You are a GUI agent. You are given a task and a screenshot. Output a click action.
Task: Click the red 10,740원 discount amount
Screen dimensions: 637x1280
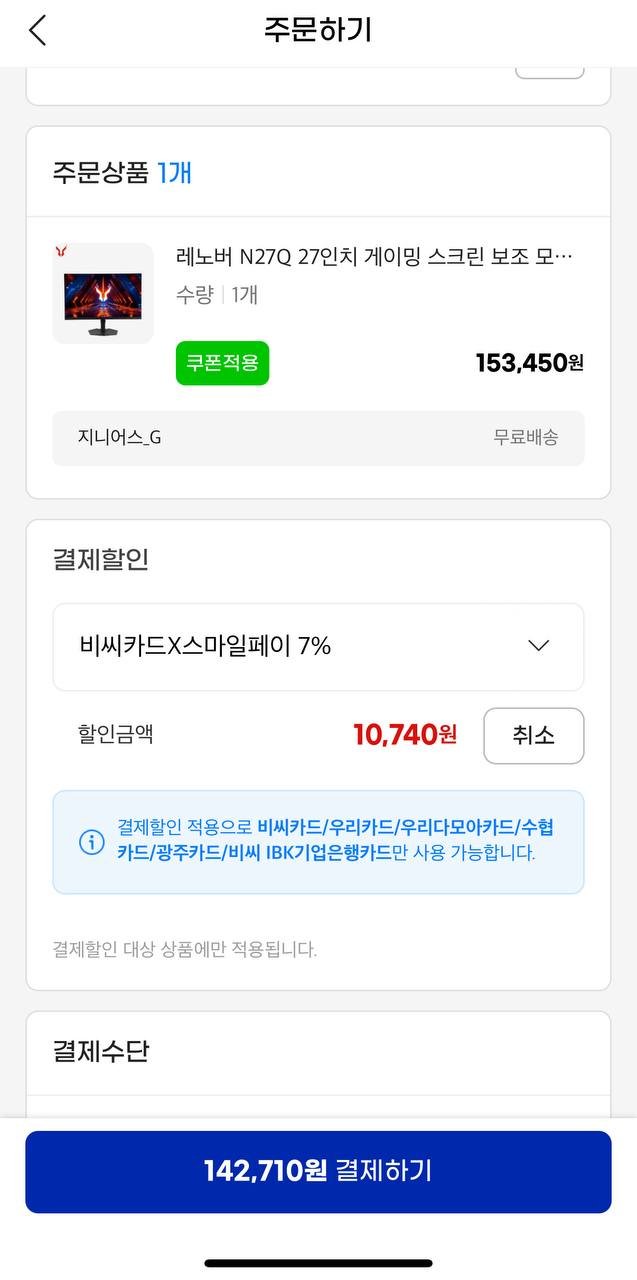point(405,735)
